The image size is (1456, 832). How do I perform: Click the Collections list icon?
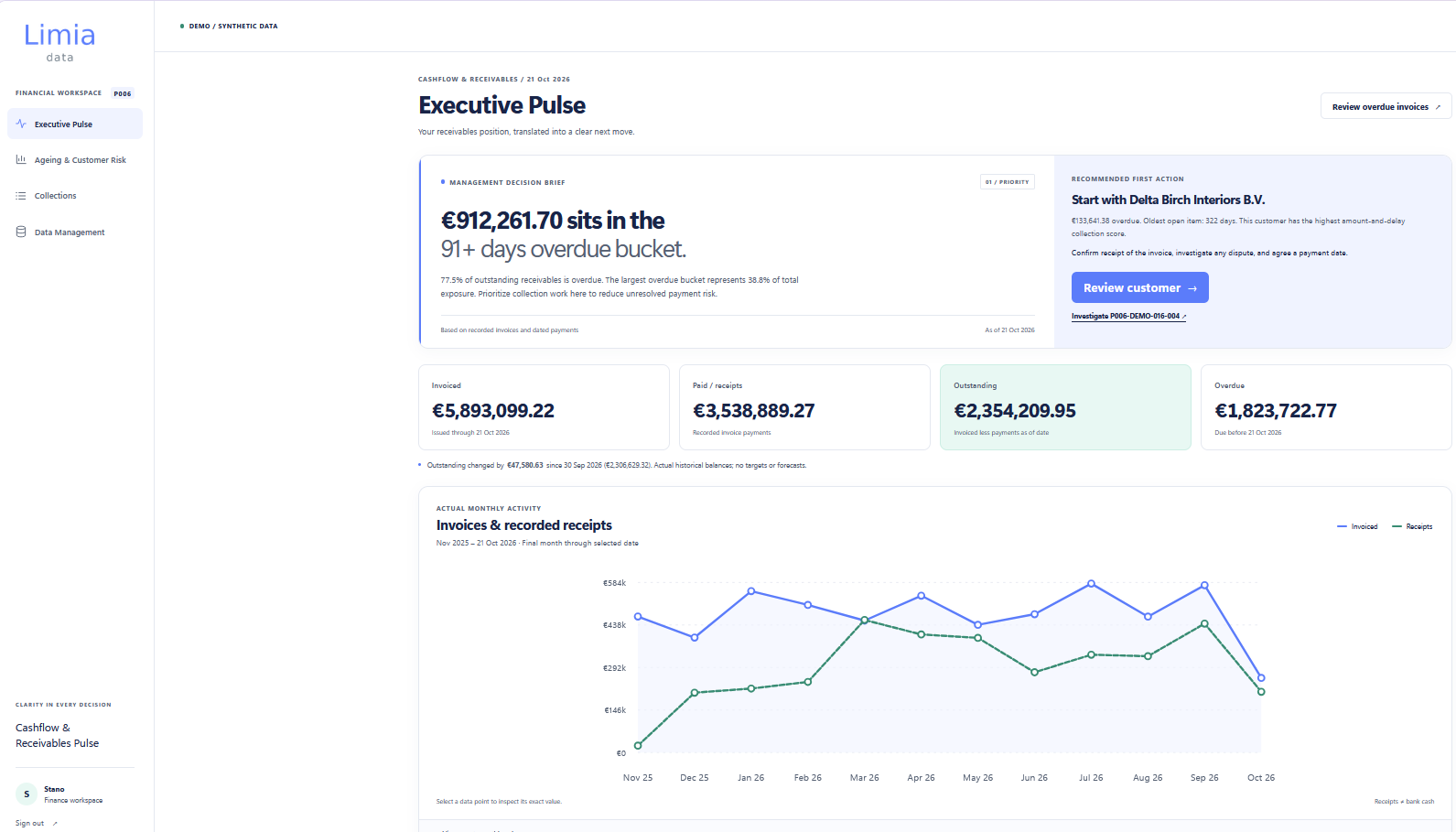[21, 196]
